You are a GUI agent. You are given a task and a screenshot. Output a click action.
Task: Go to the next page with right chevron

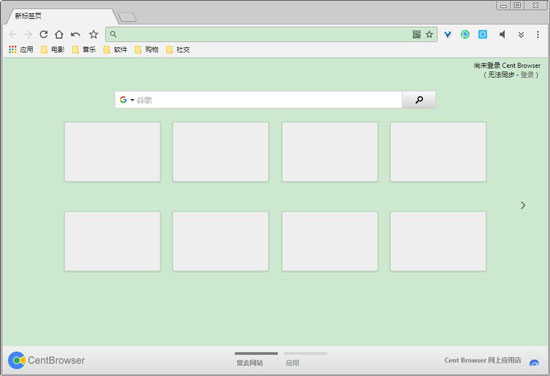coord(523,205)
